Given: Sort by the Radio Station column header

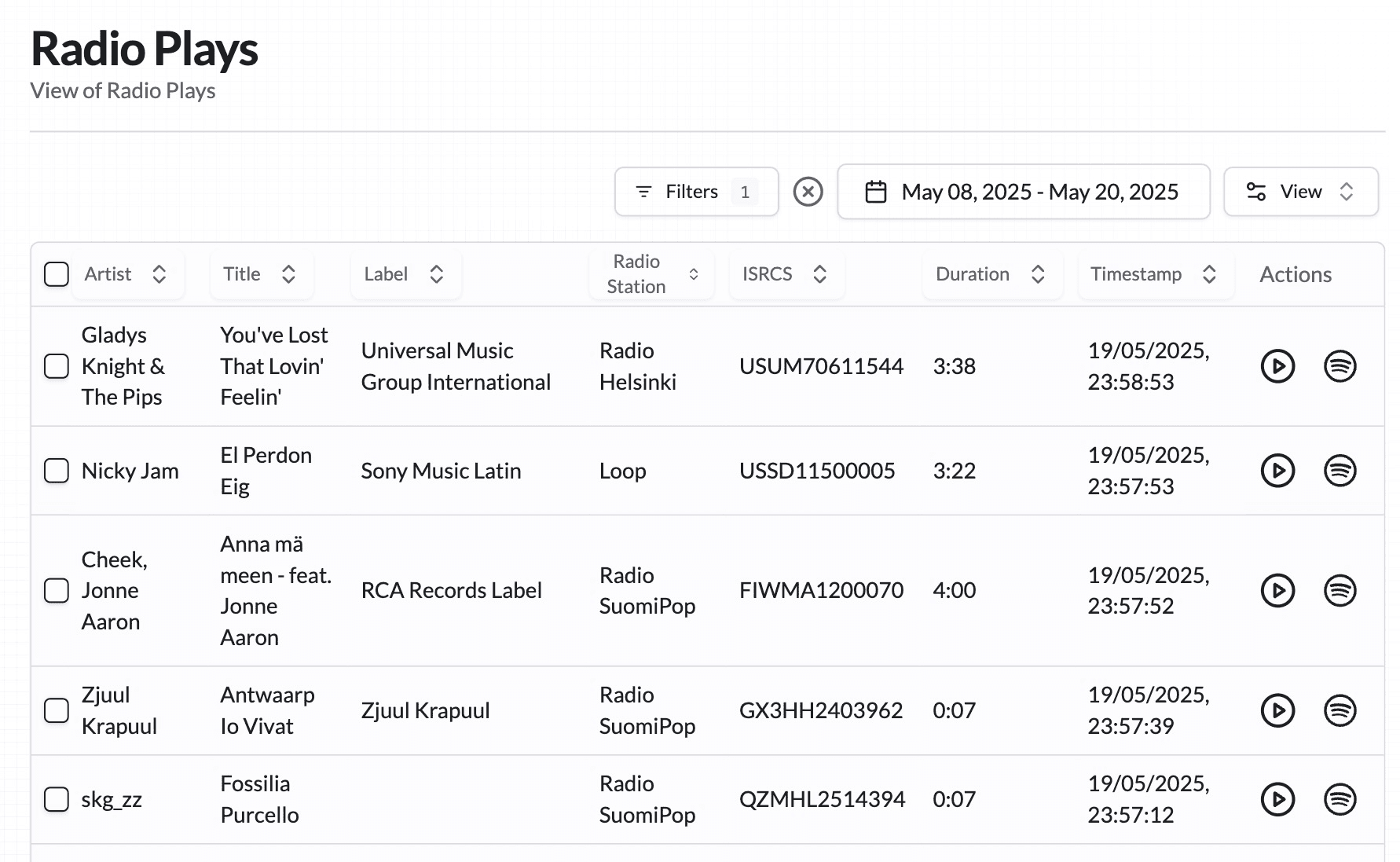Looking at the screenshot, I should tap(651, 274).
